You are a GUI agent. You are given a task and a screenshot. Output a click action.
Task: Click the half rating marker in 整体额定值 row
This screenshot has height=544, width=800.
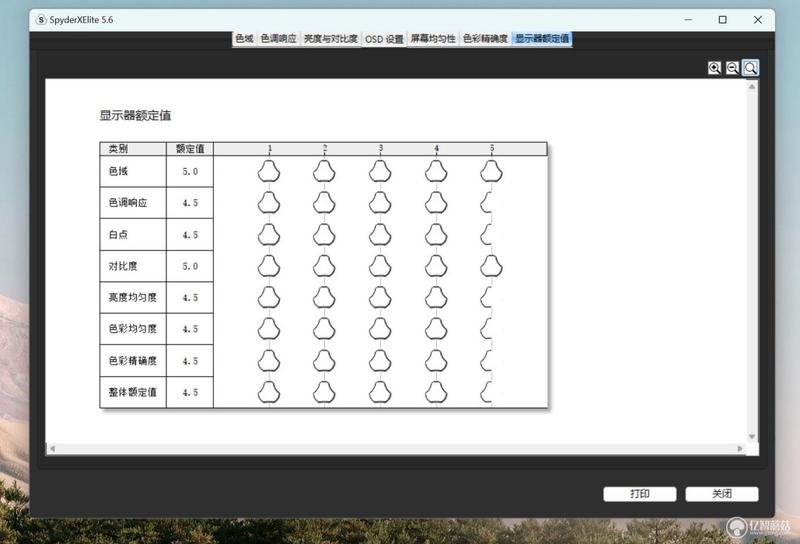486,392
